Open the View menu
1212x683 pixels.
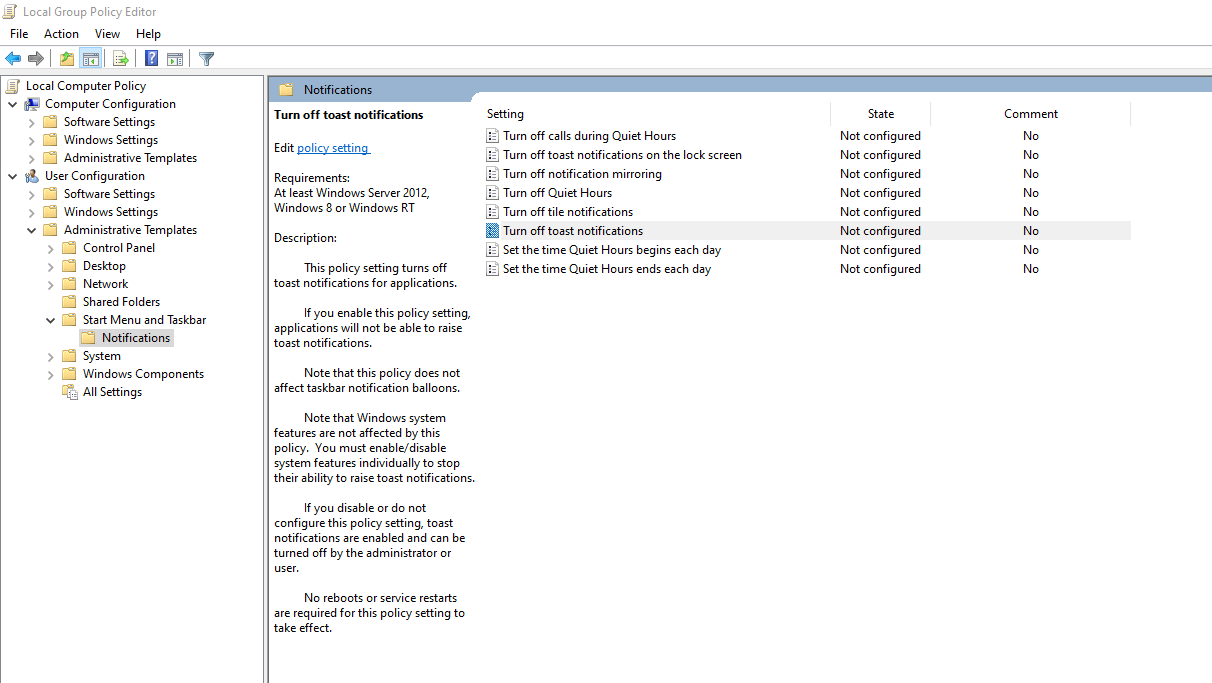[x=107, y=34]
